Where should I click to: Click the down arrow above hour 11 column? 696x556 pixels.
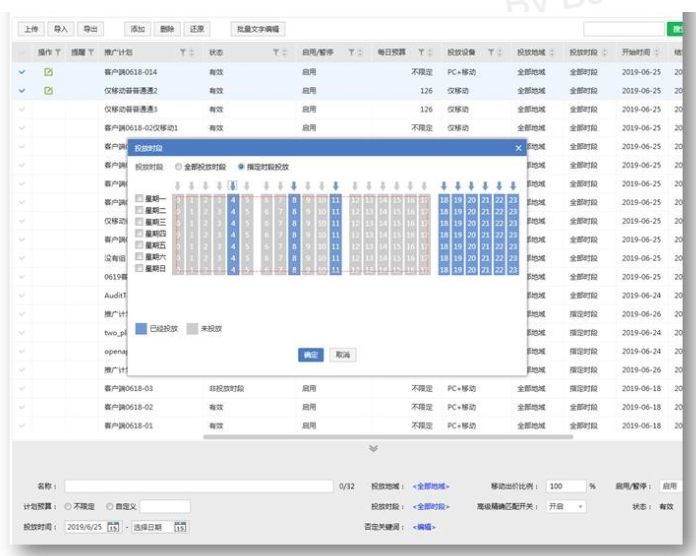(336, 185)
